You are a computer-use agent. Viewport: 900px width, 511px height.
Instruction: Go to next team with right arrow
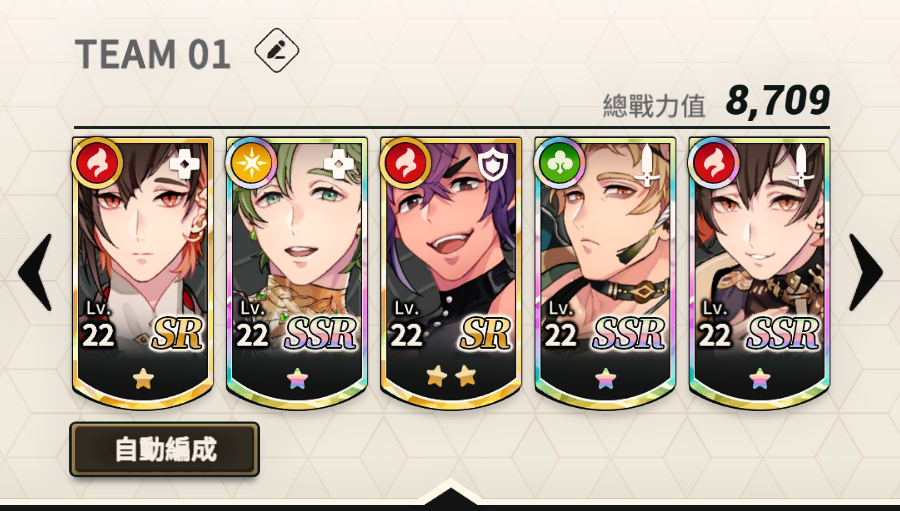(x=866, y=272)
